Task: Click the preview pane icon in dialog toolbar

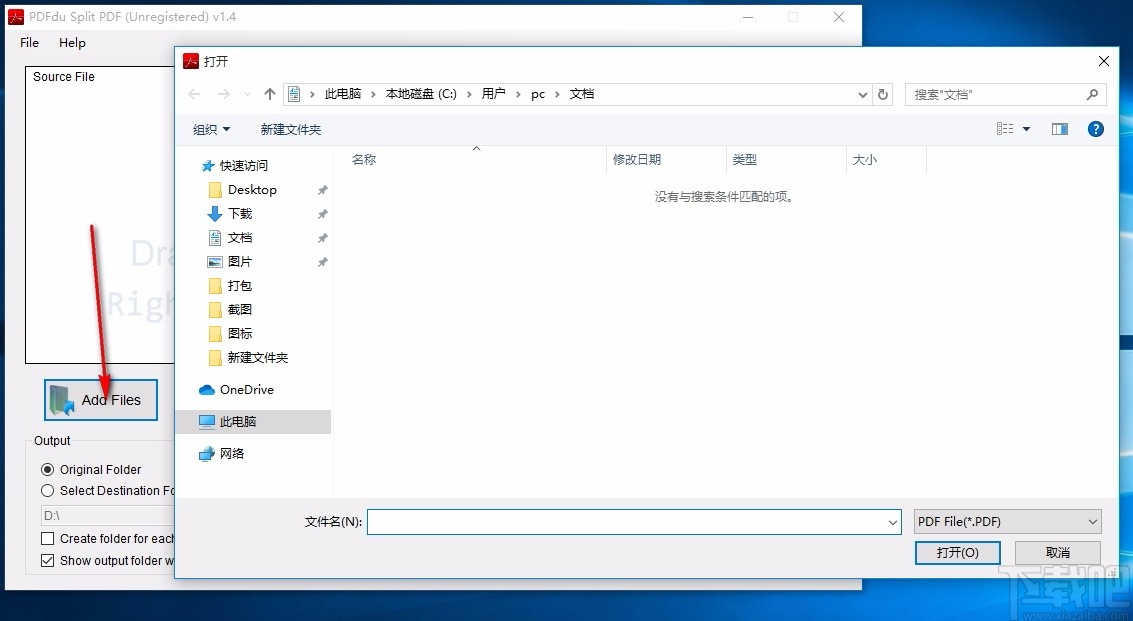Action: point(1059,128)
